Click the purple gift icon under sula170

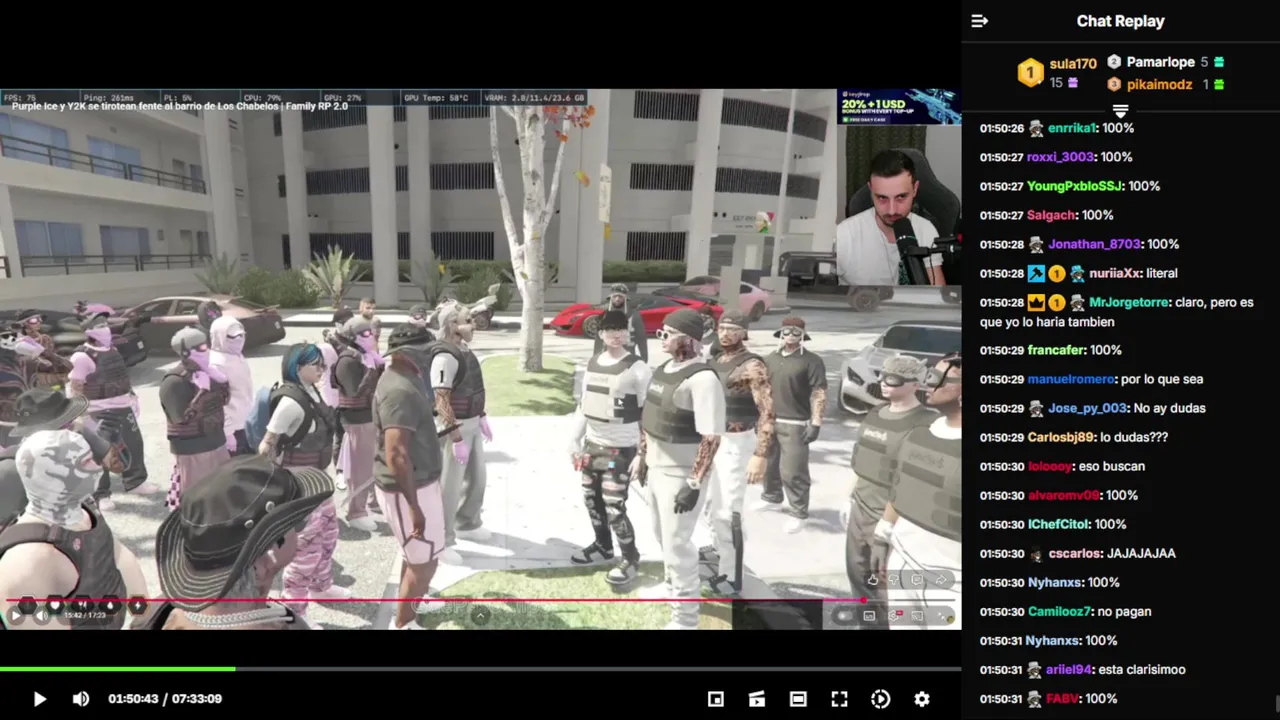(x=1073, y=83)
